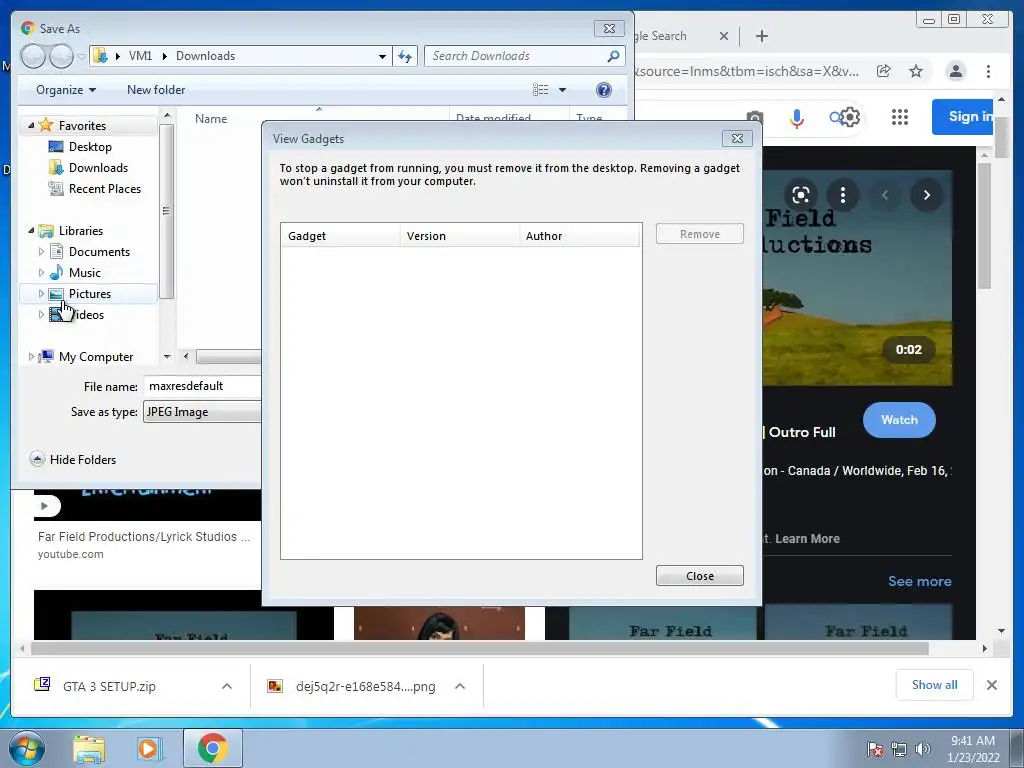Expand the My Computer node

click(31, 357)
